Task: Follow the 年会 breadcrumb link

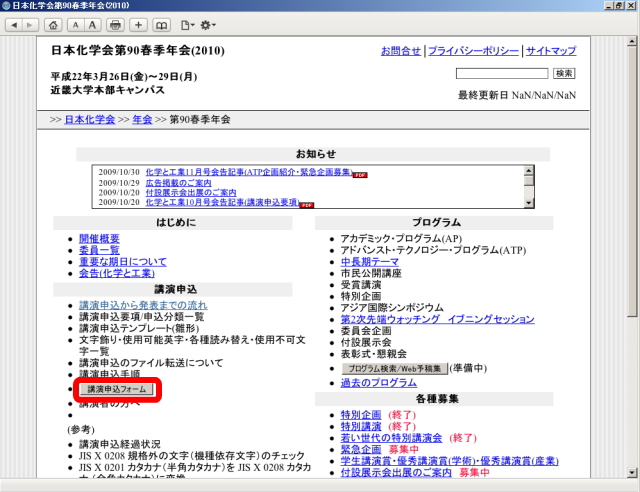Action: click(142, 120)
